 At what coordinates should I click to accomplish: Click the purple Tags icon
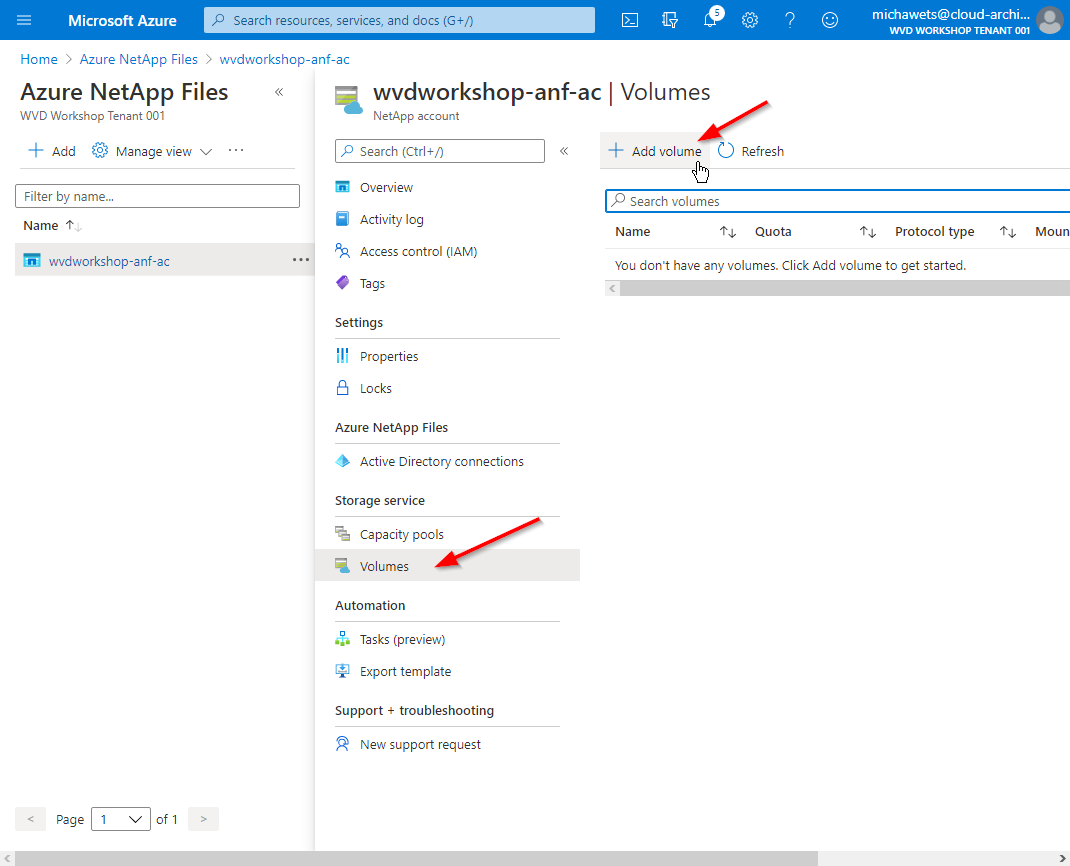(x=343, y=283)
